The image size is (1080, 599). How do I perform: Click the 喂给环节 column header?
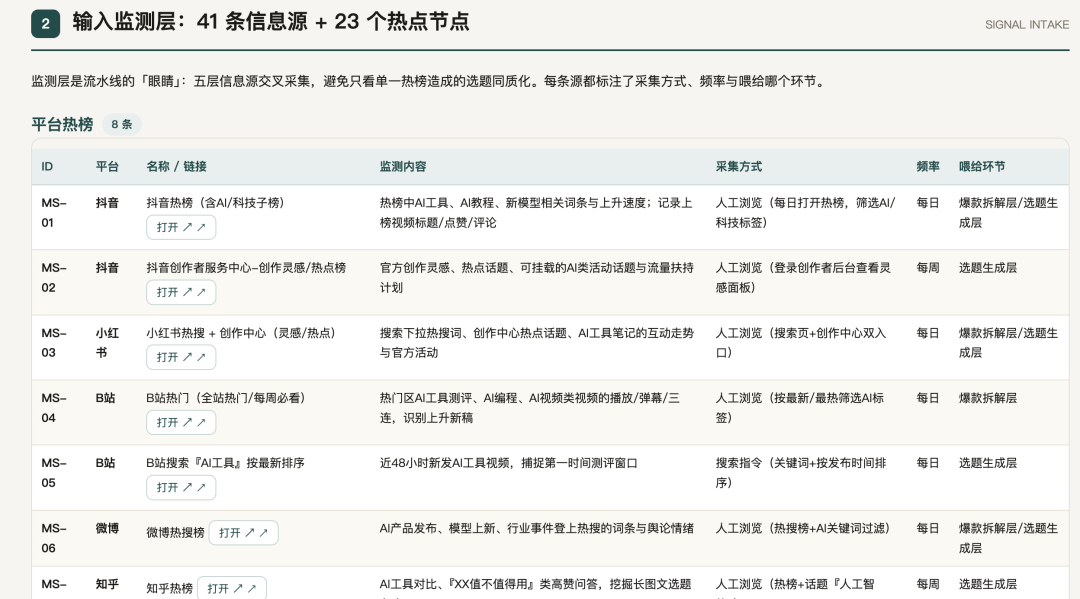(982, 167)
